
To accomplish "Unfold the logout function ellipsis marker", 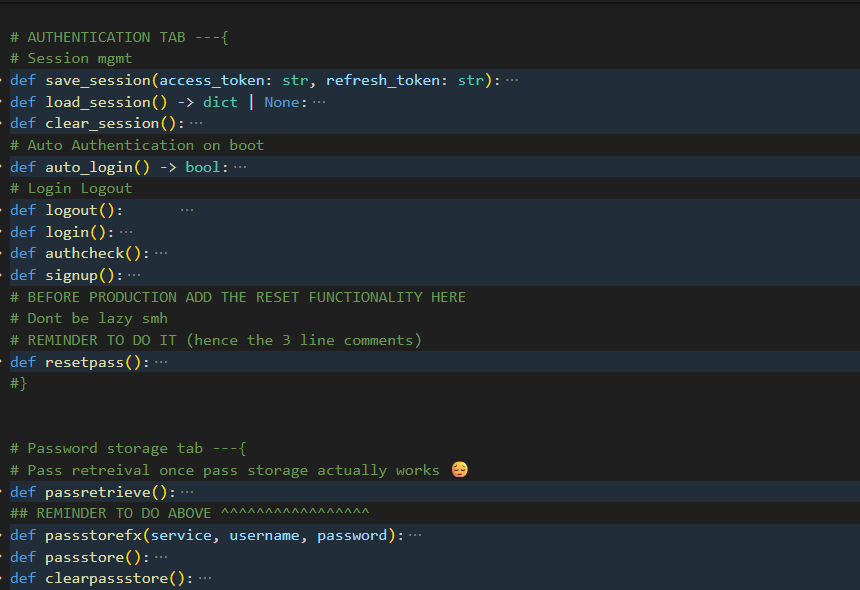I will coord(187,210).
